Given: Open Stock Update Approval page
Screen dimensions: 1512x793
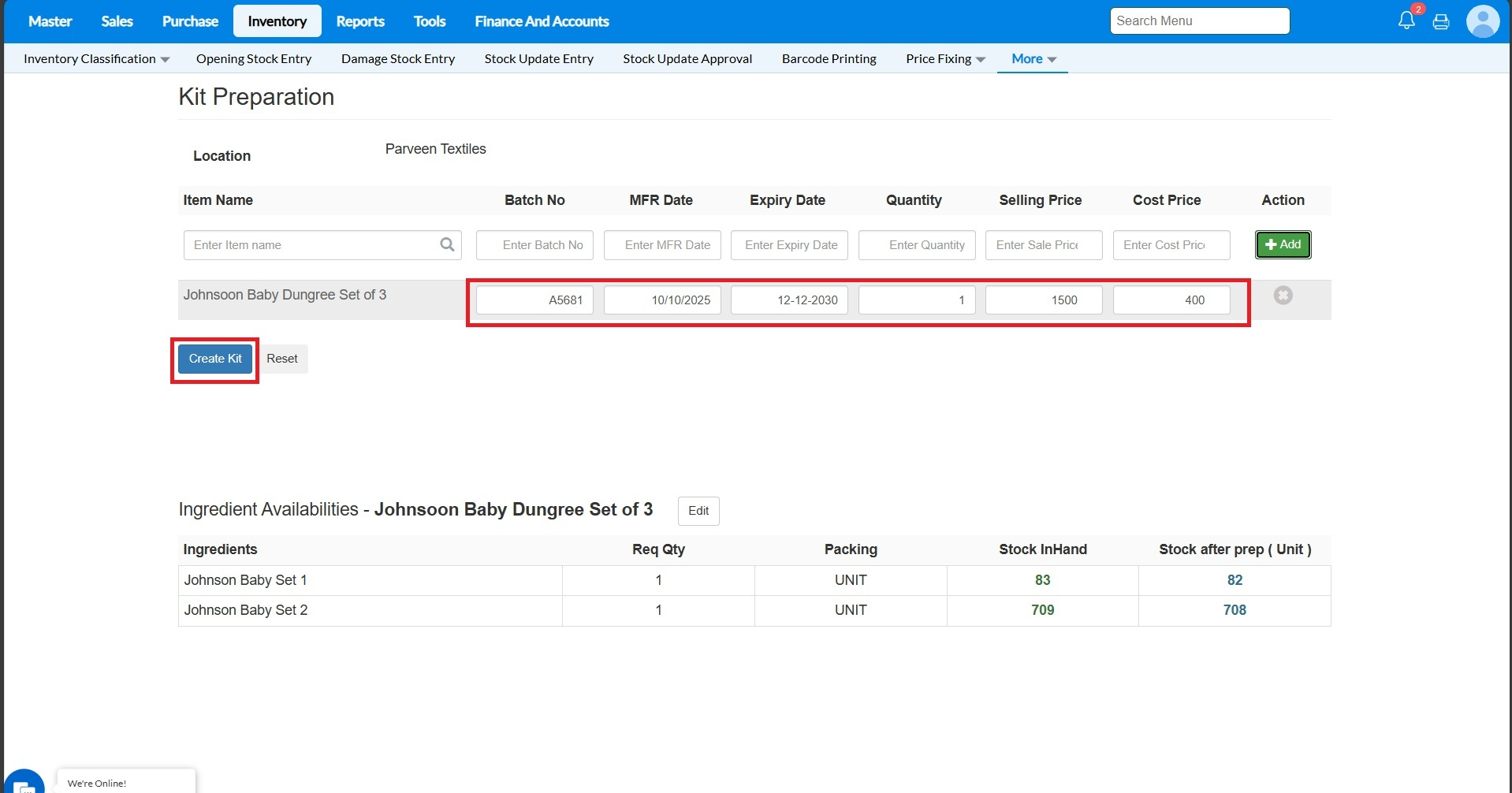Looking at the screenshot, I should [x=687, y=59].
